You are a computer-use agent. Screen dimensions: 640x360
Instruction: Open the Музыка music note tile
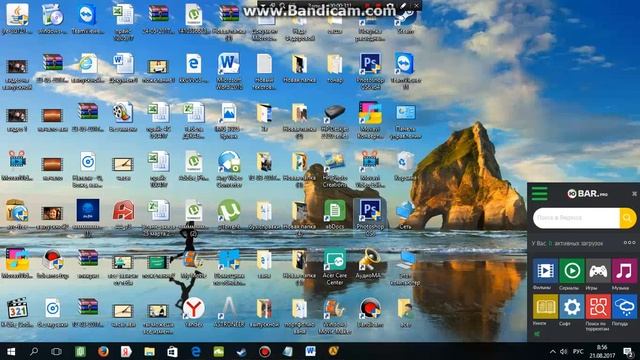(624, 271)
